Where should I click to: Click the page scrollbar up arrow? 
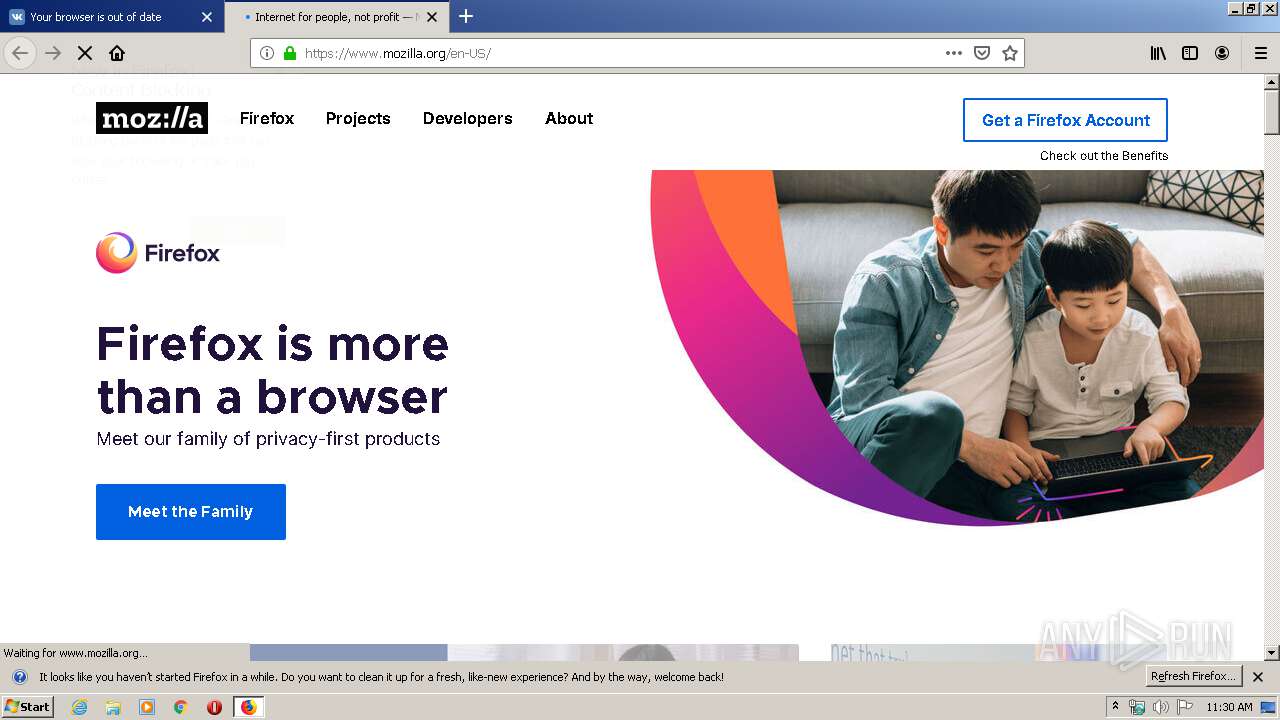[1272, 82]
